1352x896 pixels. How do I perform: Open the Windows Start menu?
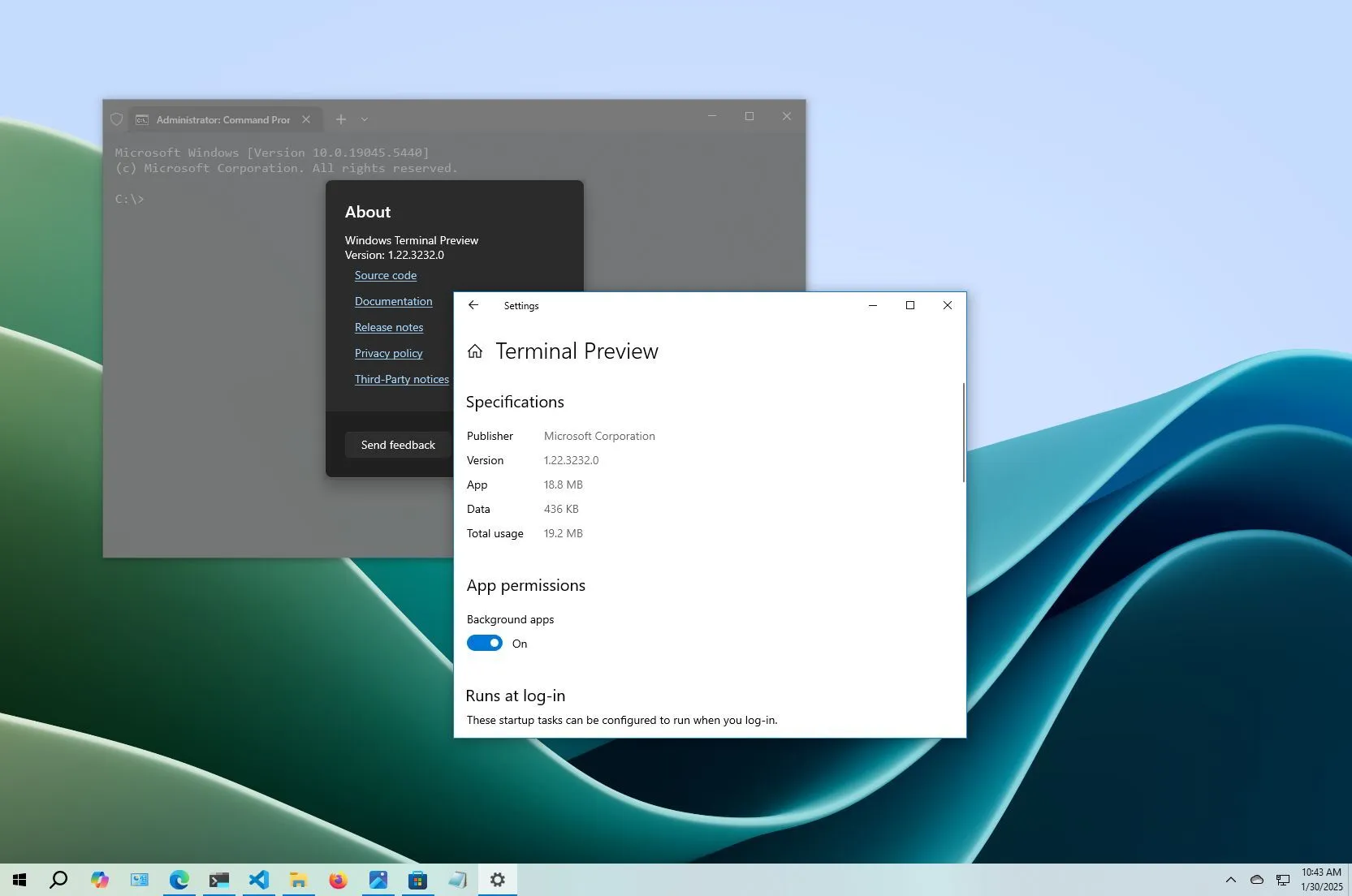pyautogui.click(x=19, y=880)
